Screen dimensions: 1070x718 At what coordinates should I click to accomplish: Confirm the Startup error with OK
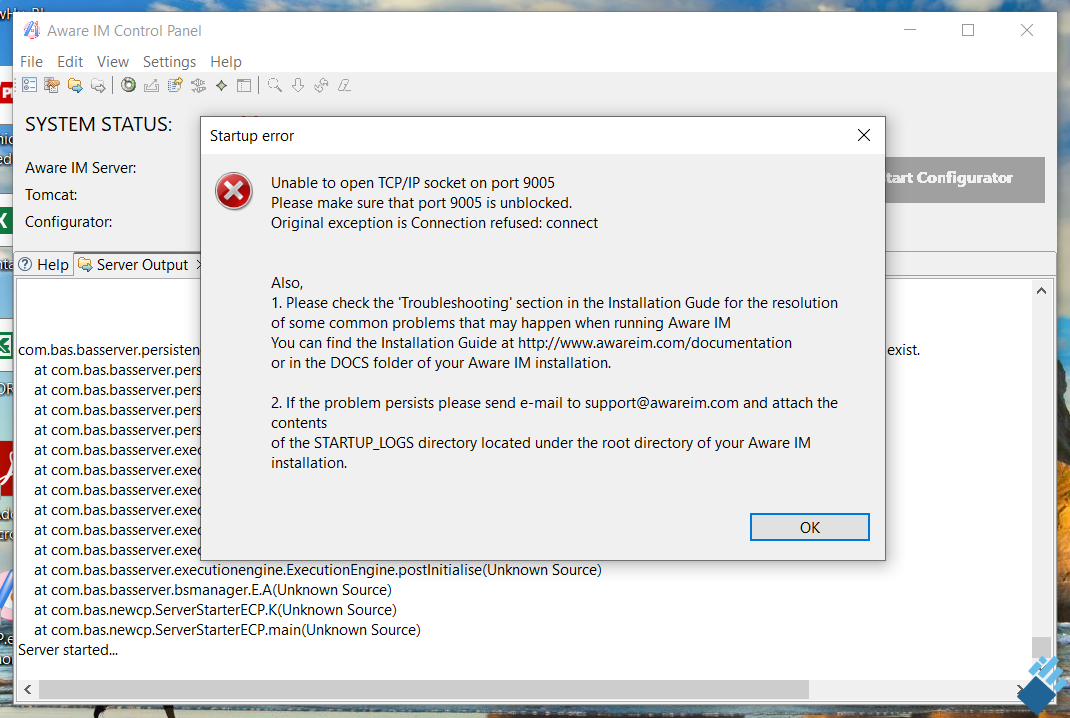pos(809,527)
